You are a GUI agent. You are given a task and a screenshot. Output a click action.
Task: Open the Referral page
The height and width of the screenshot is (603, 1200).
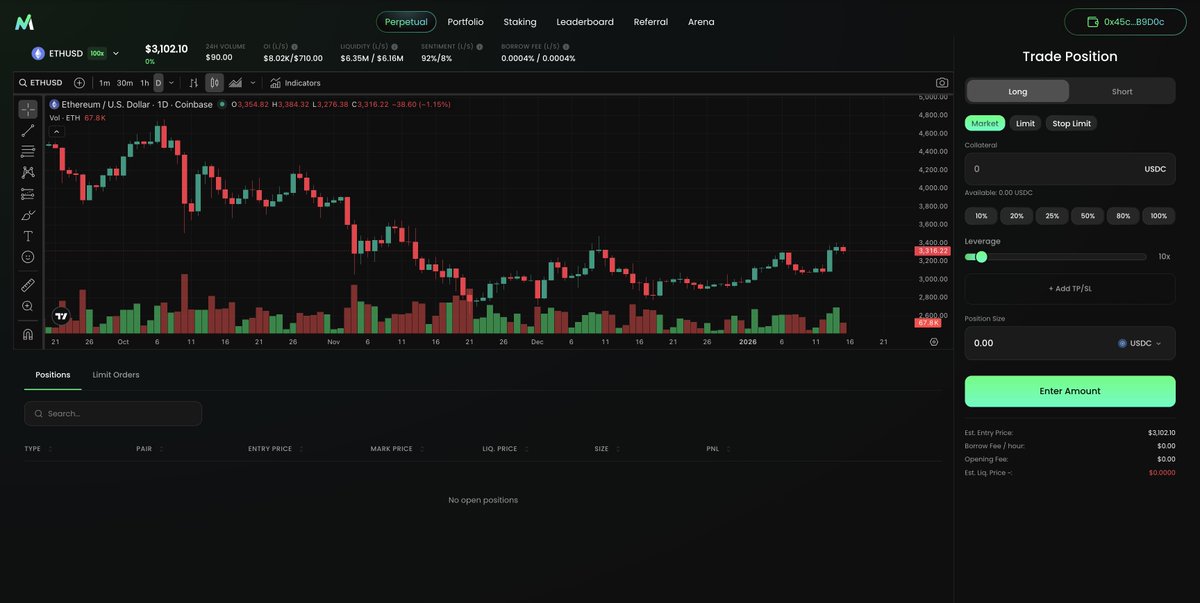pos(651,22)
